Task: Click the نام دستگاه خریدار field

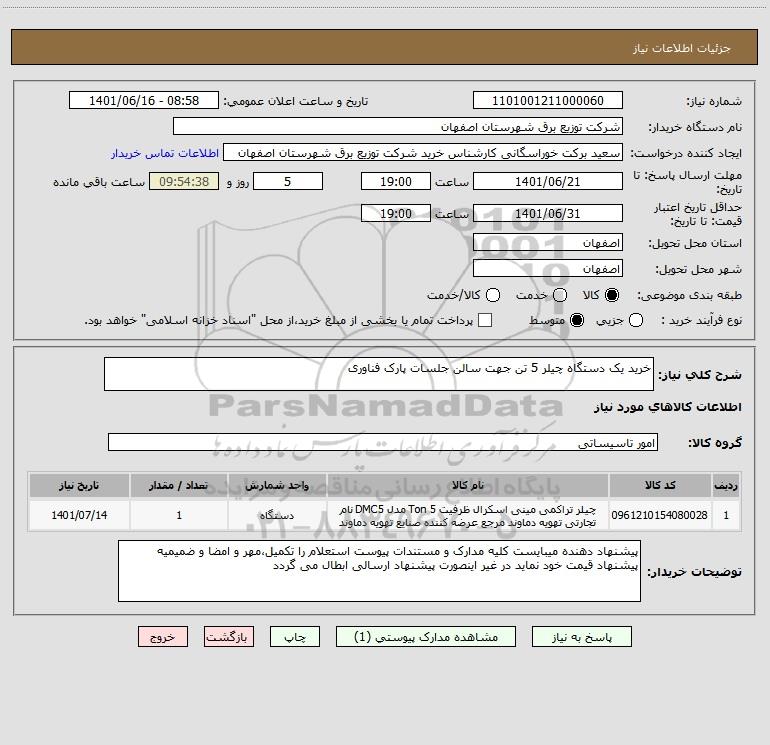Action: [398, 126]
